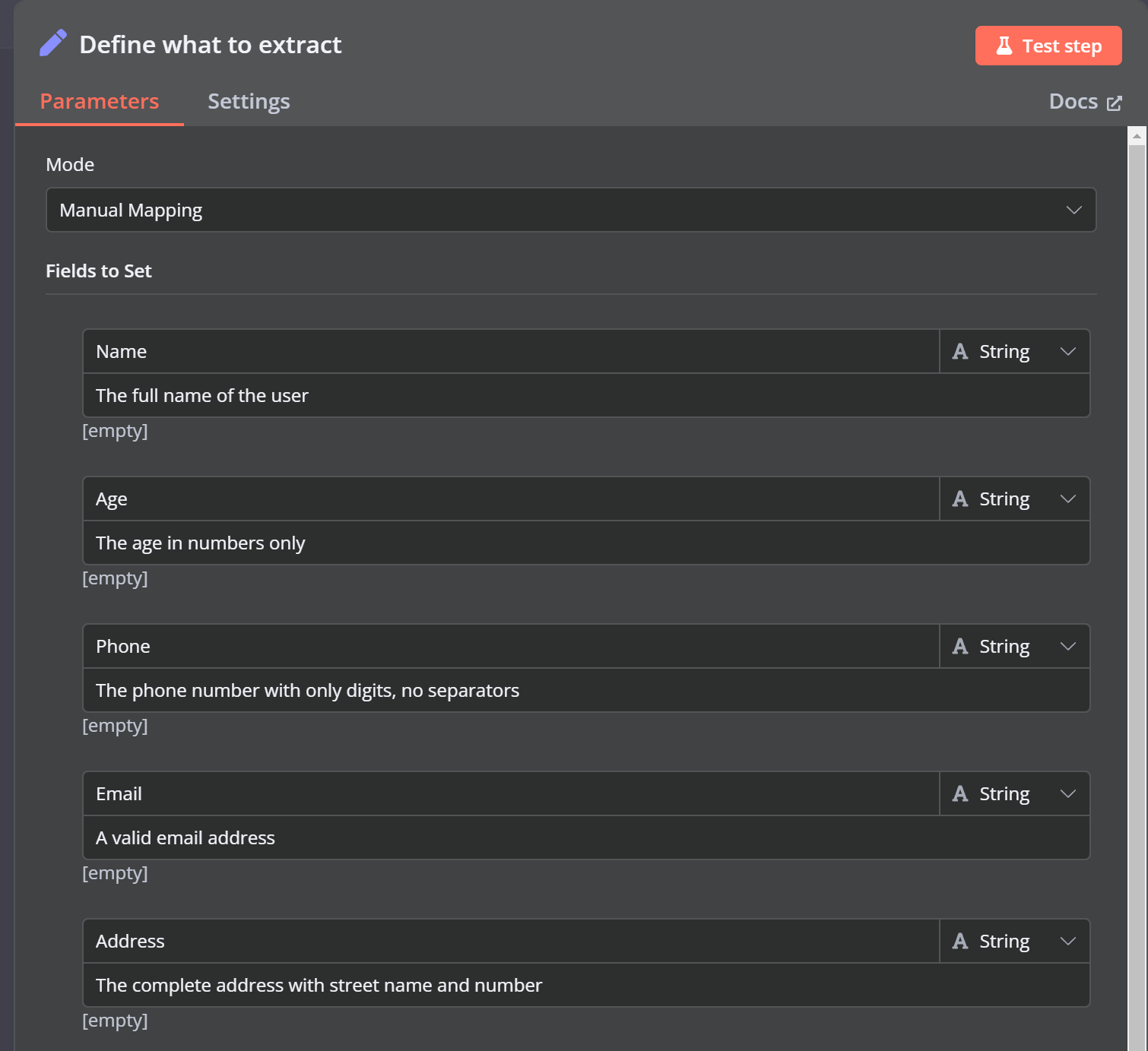Click the [empty] text under Email field

click(115, 873)
